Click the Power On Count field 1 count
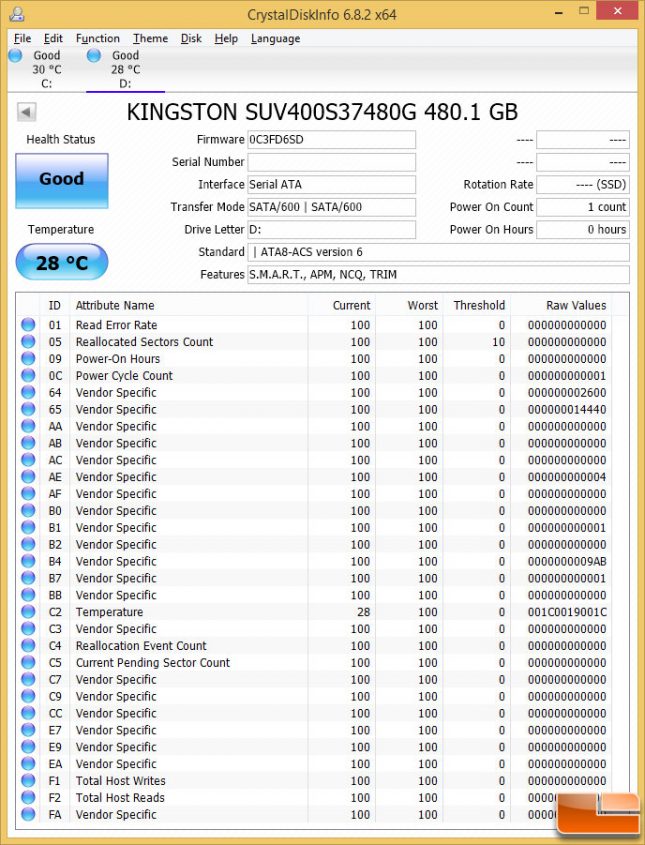 click(x=582, y=207)
